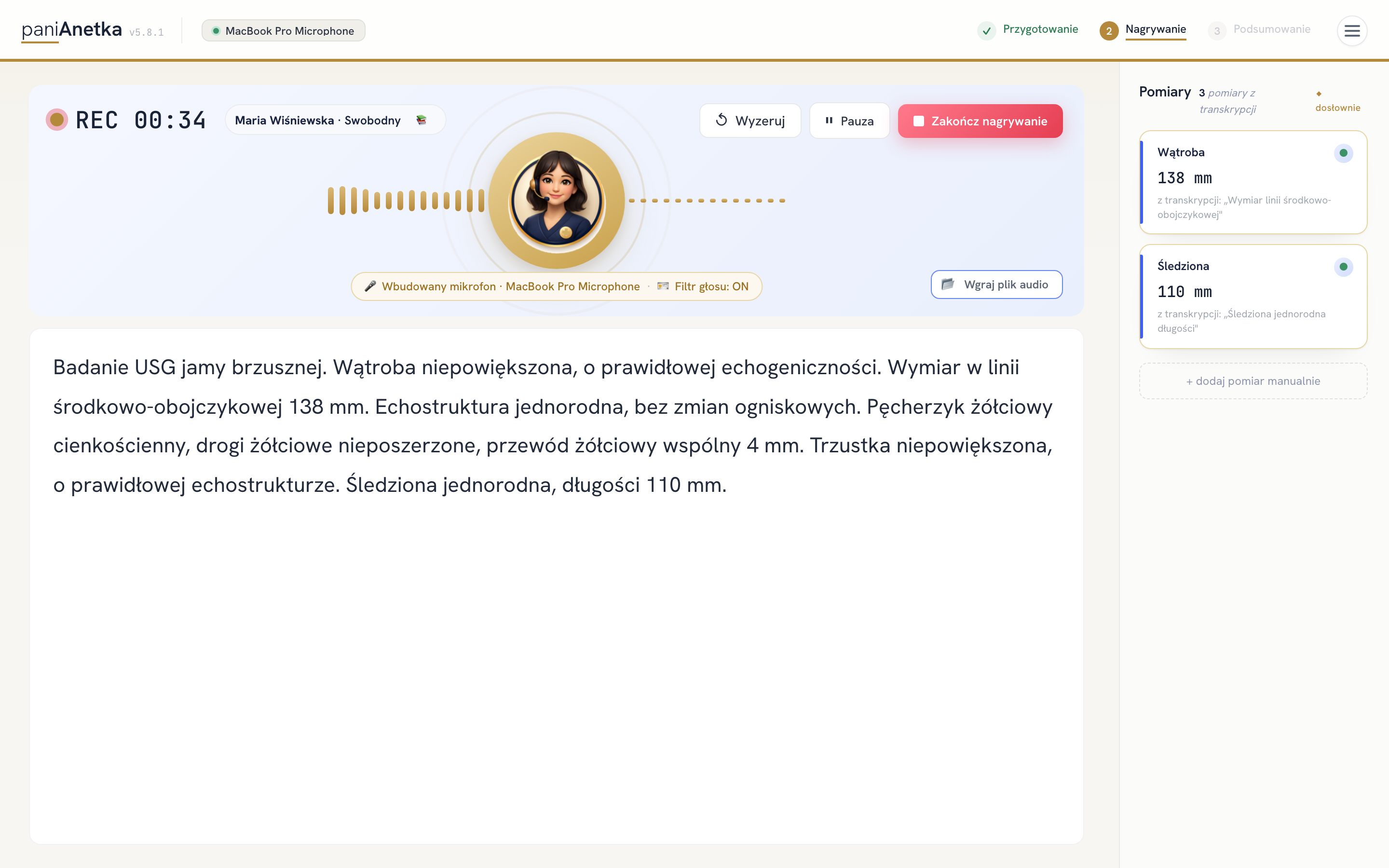Screen dimensions: 1389x868
Task: Click the Śledziona measurement card
Action: coord(1253,296)
